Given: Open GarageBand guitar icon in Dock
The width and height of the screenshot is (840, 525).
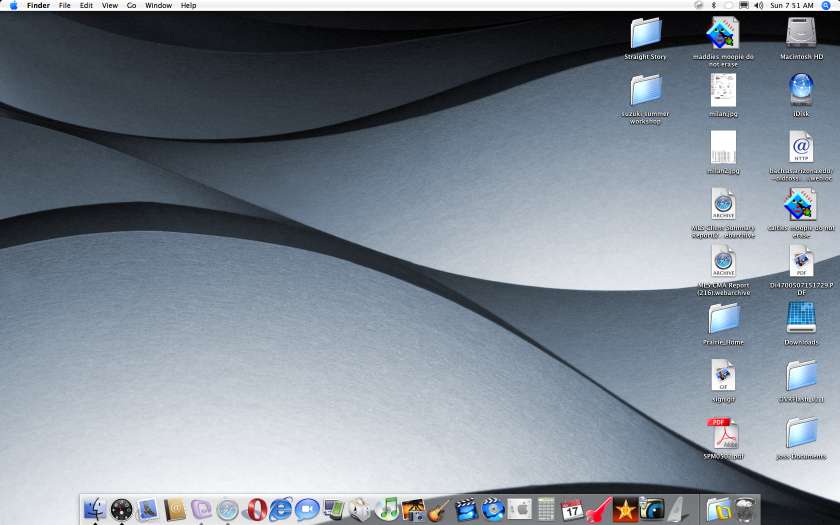Looking at the screenshot, I should tap(439, 509).
